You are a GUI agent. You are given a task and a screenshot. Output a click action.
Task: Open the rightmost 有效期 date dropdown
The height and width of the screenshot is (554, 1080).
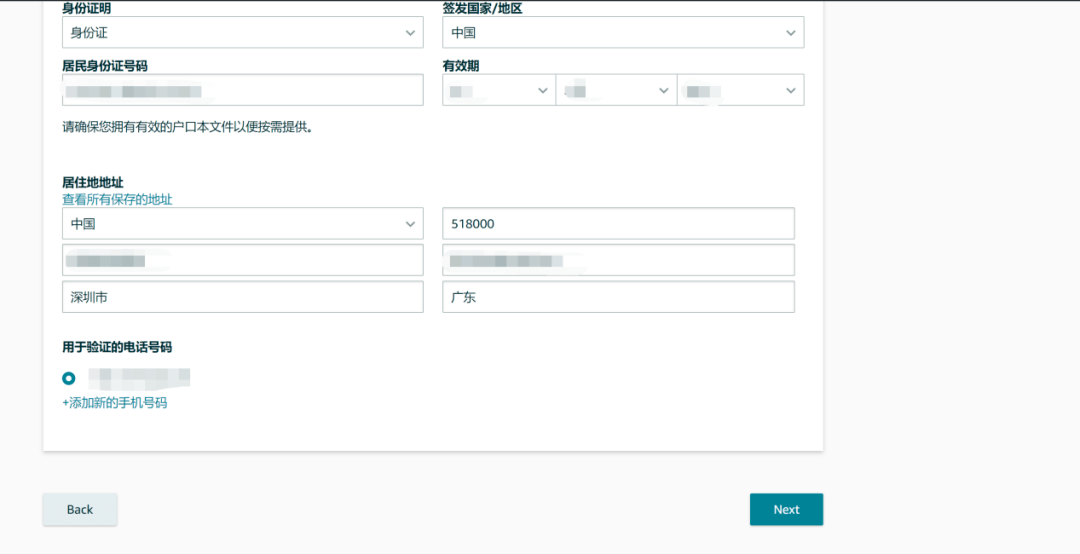click(740, 90)
